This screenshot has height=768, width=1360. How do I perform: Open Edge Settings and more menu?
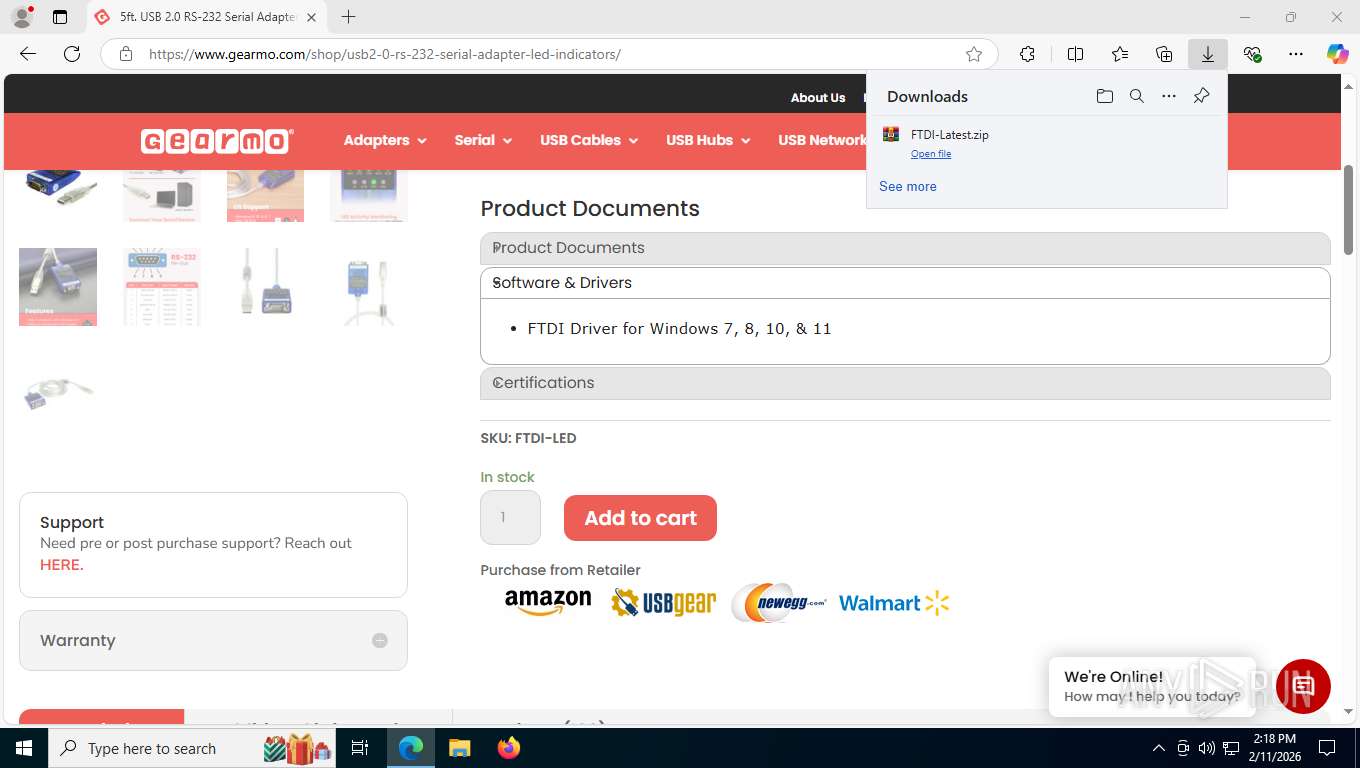[x=1296, y=54]
